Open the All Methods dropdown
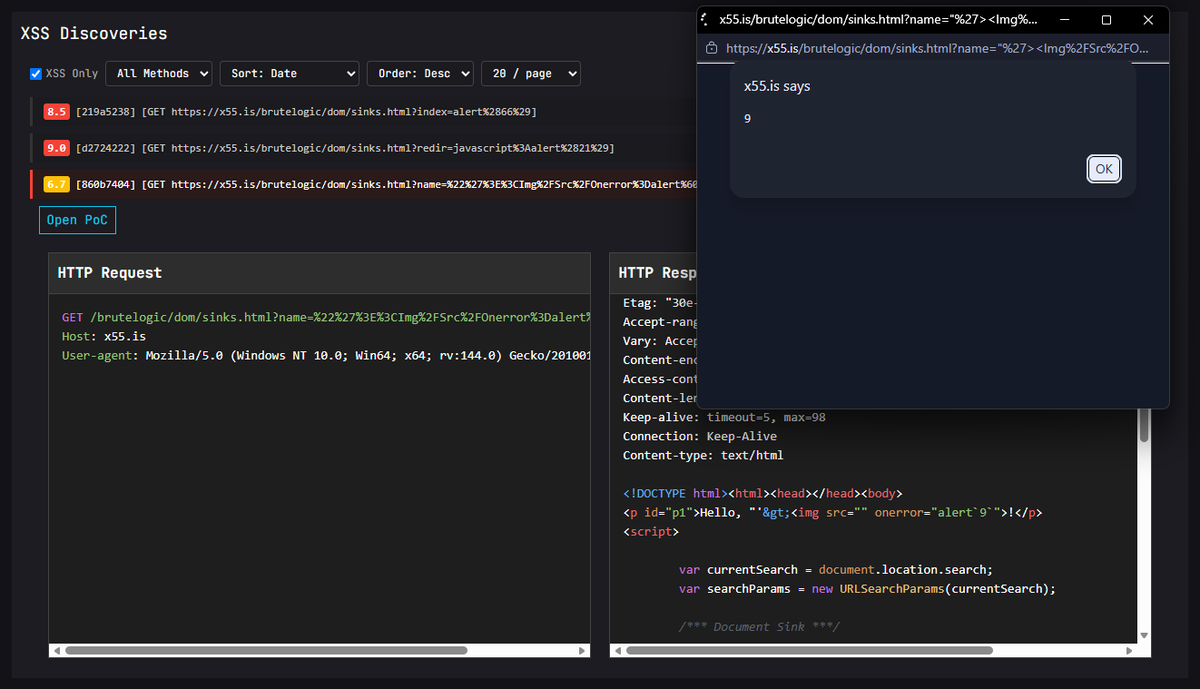Screen dimensions: 1200x689 [x=160, y=74]
